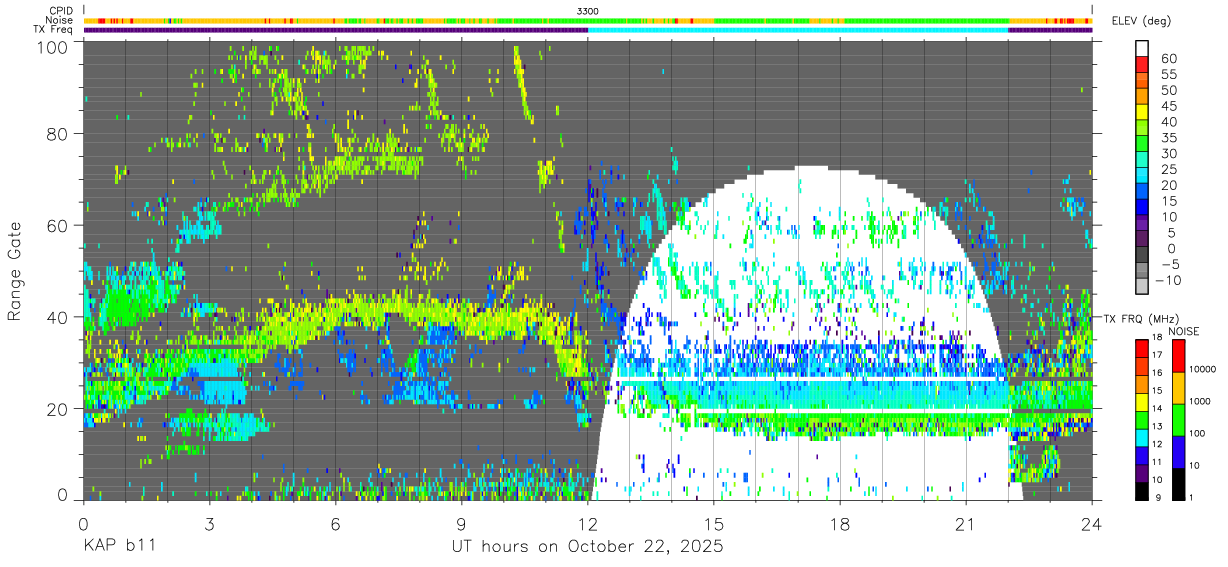The image size is (1228, 567).
Task: Click the 'NOISE' legend title
Action: [1184, 331]
